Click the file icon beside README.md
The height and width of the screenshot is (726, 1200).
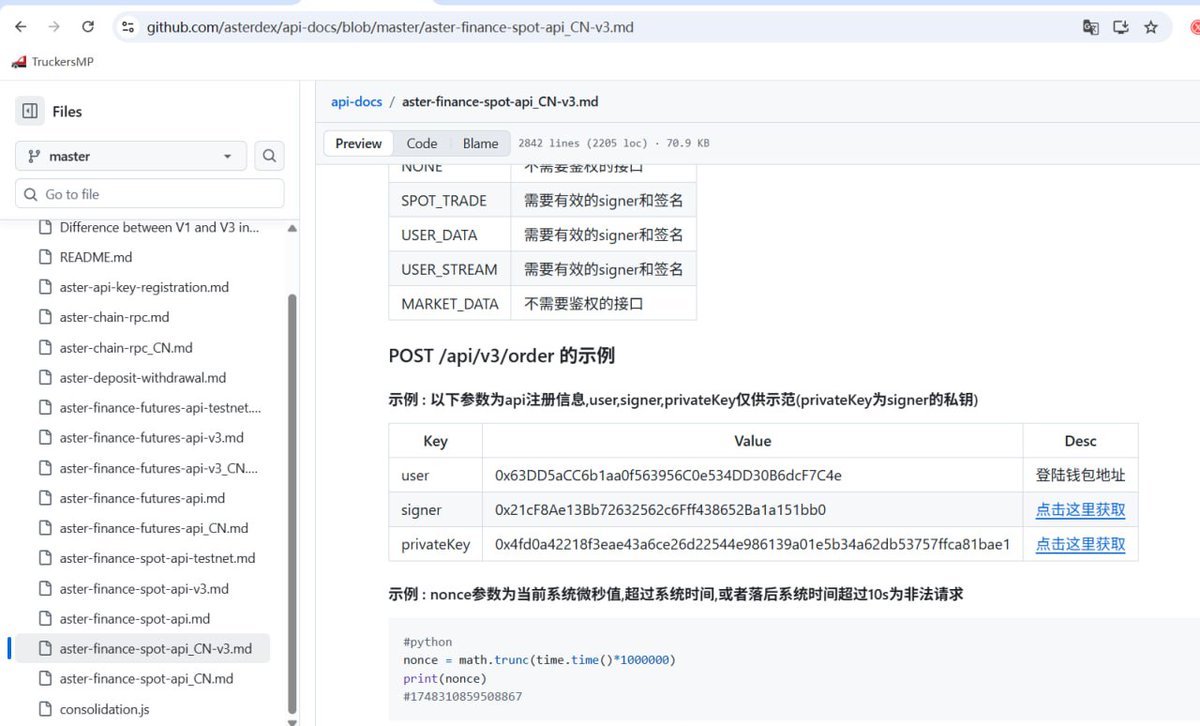click(44, 257)
